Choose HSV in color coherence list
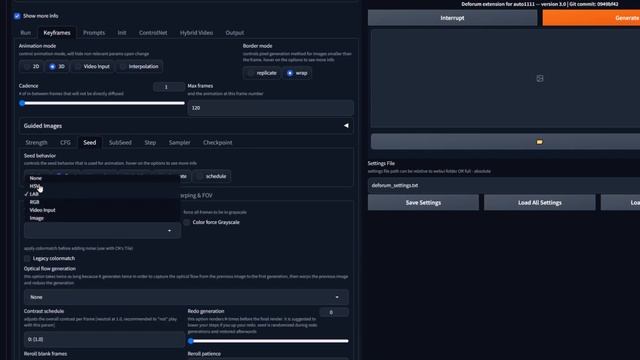Screen dimensions: 640x360 pyautogui.click(x=102, y=186)
